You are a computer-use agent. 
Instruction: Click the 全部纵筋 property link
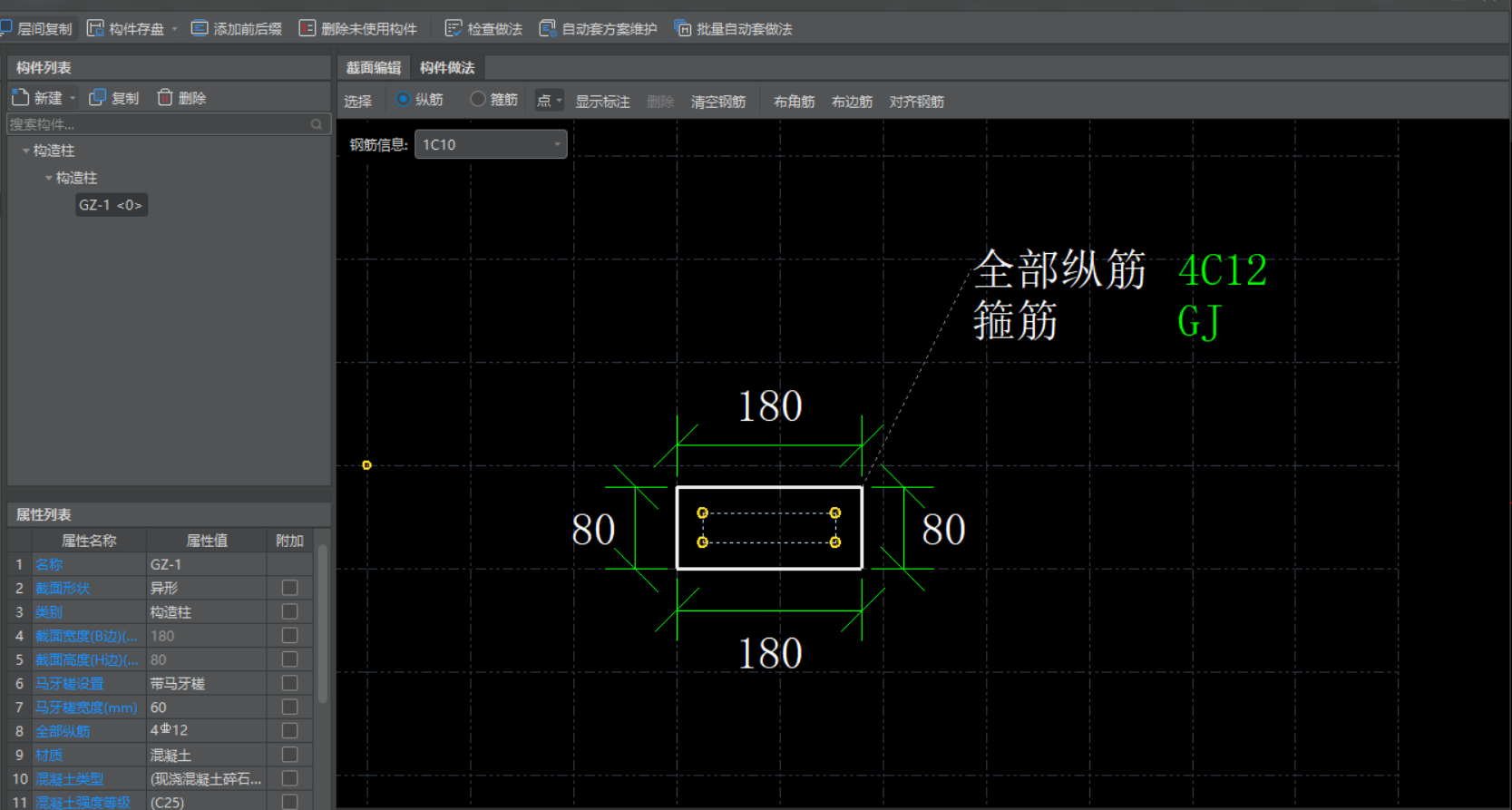[63, 731]
